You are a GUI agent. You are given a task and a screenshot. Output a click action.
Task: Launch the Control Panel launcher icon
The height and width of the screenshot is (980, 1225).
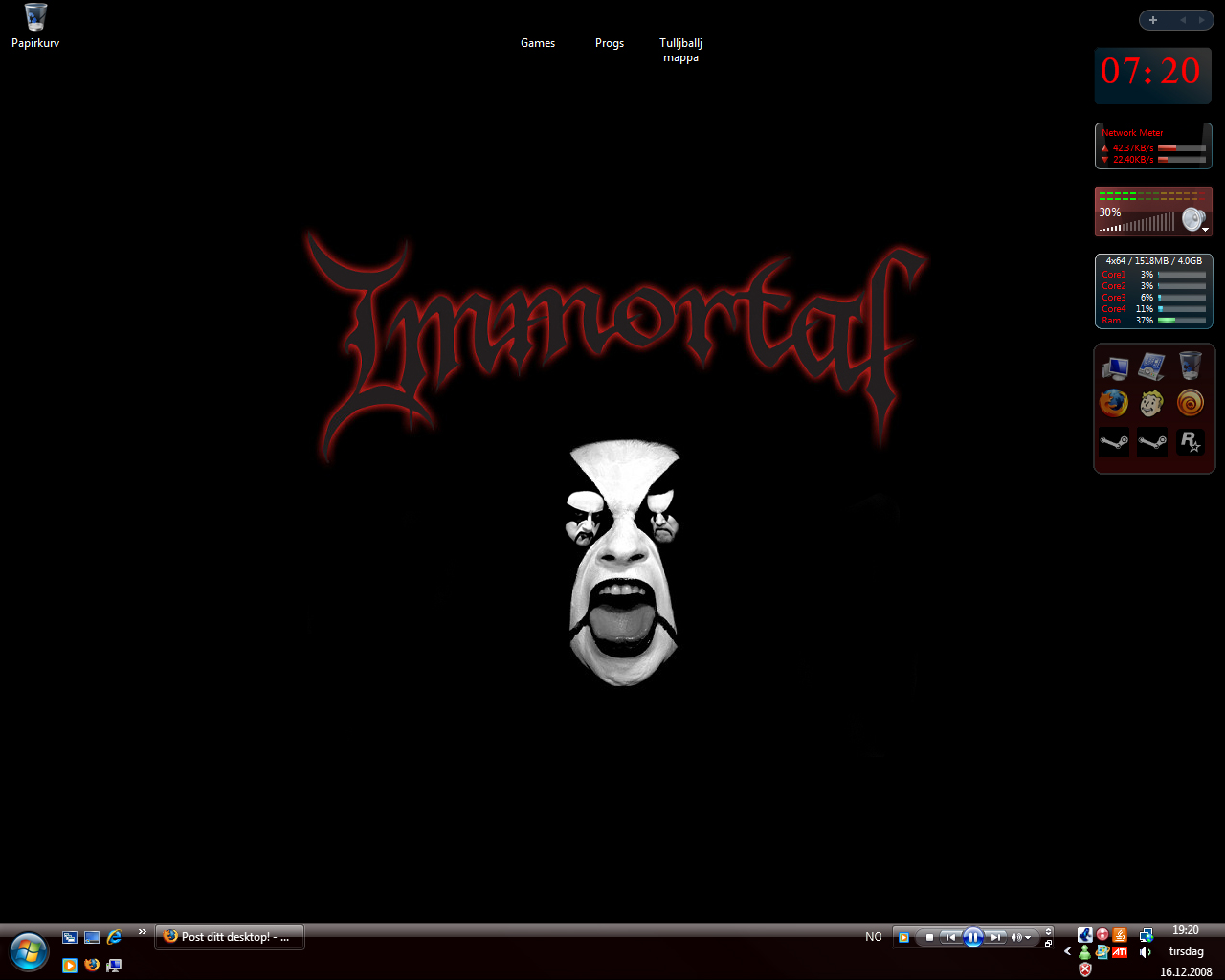1151,367
